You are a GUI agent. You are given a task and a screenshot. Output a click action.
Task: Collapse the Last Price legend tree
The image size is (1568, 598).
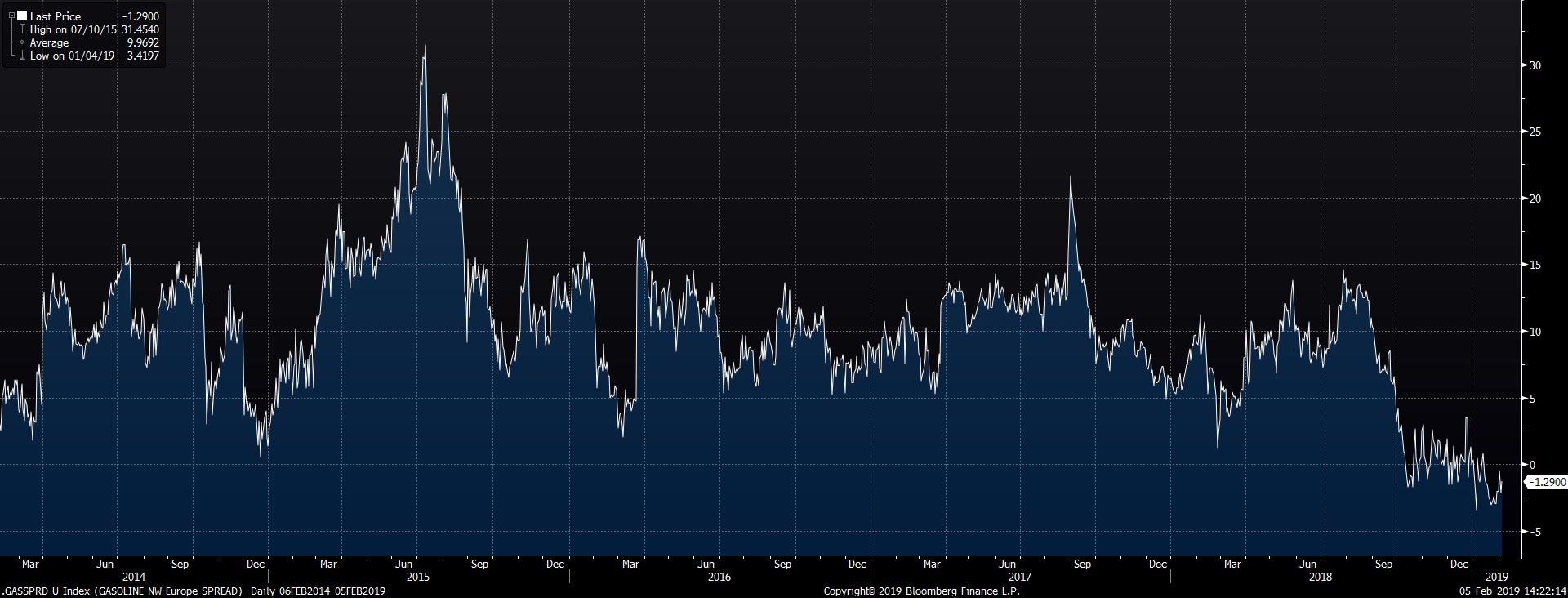pyautogui.click(x=11, y=16)
